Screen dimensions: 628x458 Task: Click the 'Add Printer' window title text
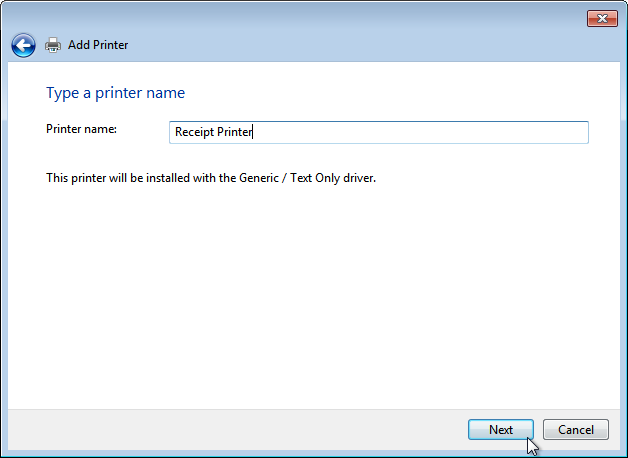pos(98,45)
